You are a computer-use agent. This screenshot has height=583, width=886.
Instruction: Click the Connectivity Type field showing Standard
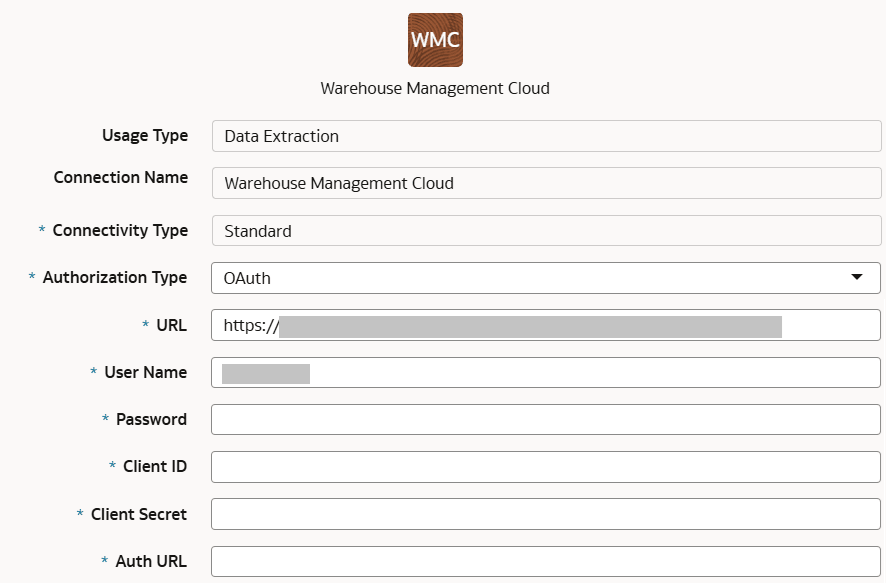(546, 230)
